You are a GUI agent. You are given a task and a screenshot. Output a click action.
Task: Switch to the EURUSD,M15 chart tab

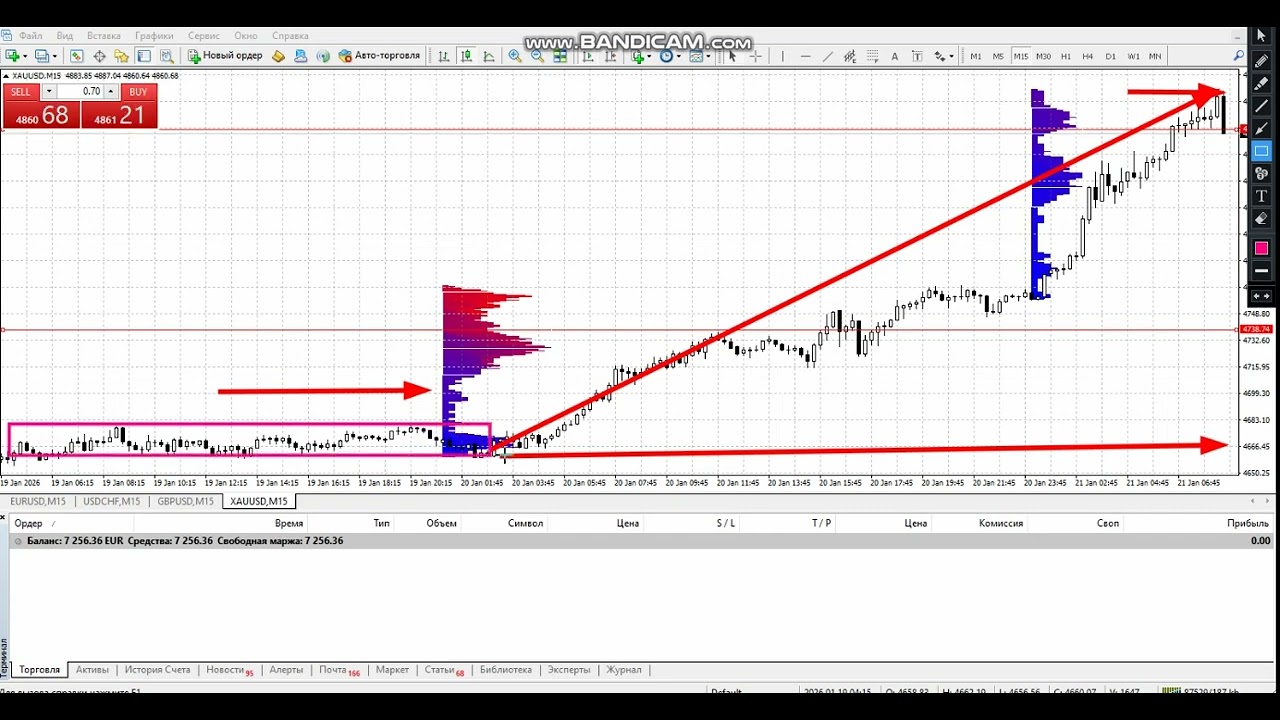pos(38,501)
